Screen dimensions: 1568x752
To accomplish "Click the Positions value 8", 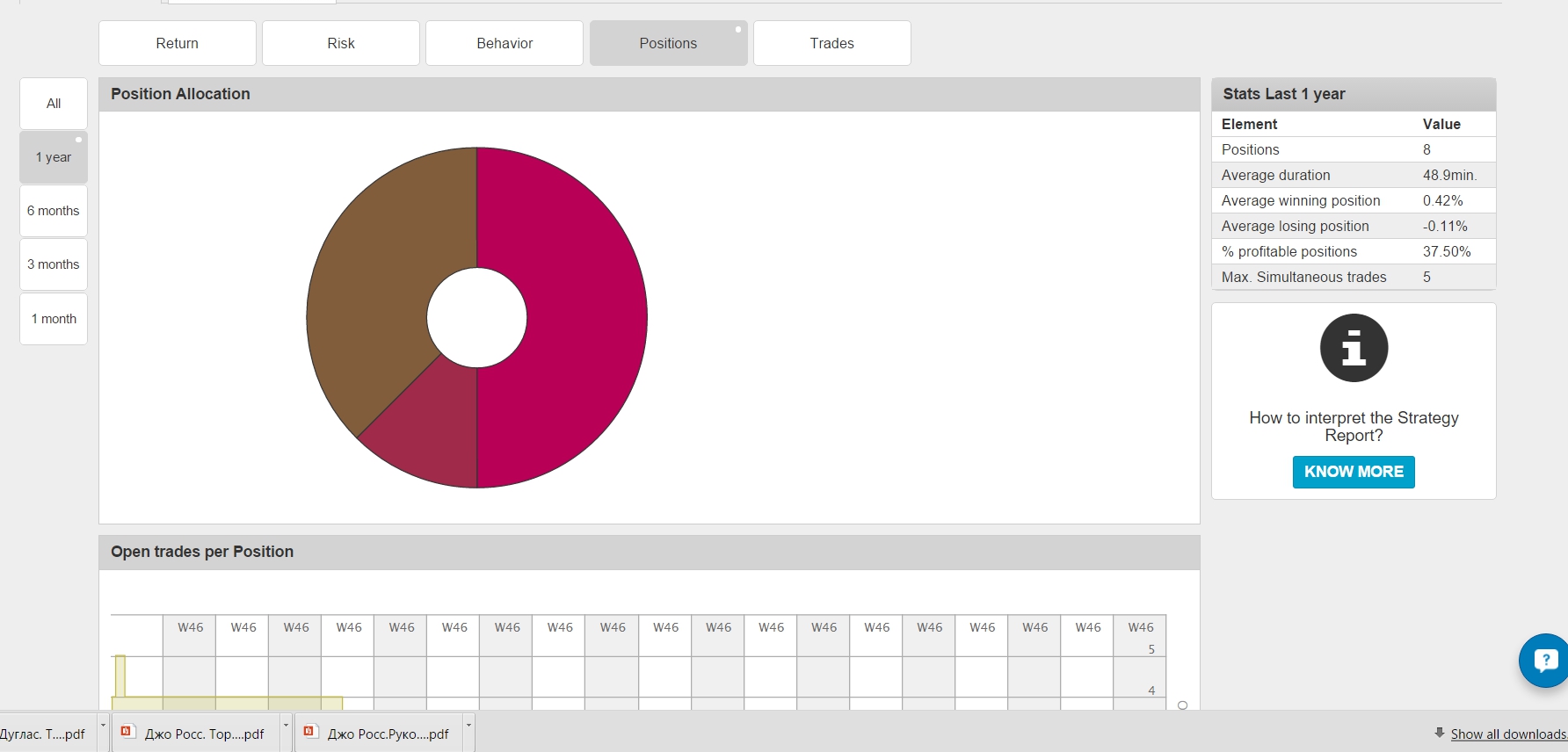I will tap(1426, 149).
